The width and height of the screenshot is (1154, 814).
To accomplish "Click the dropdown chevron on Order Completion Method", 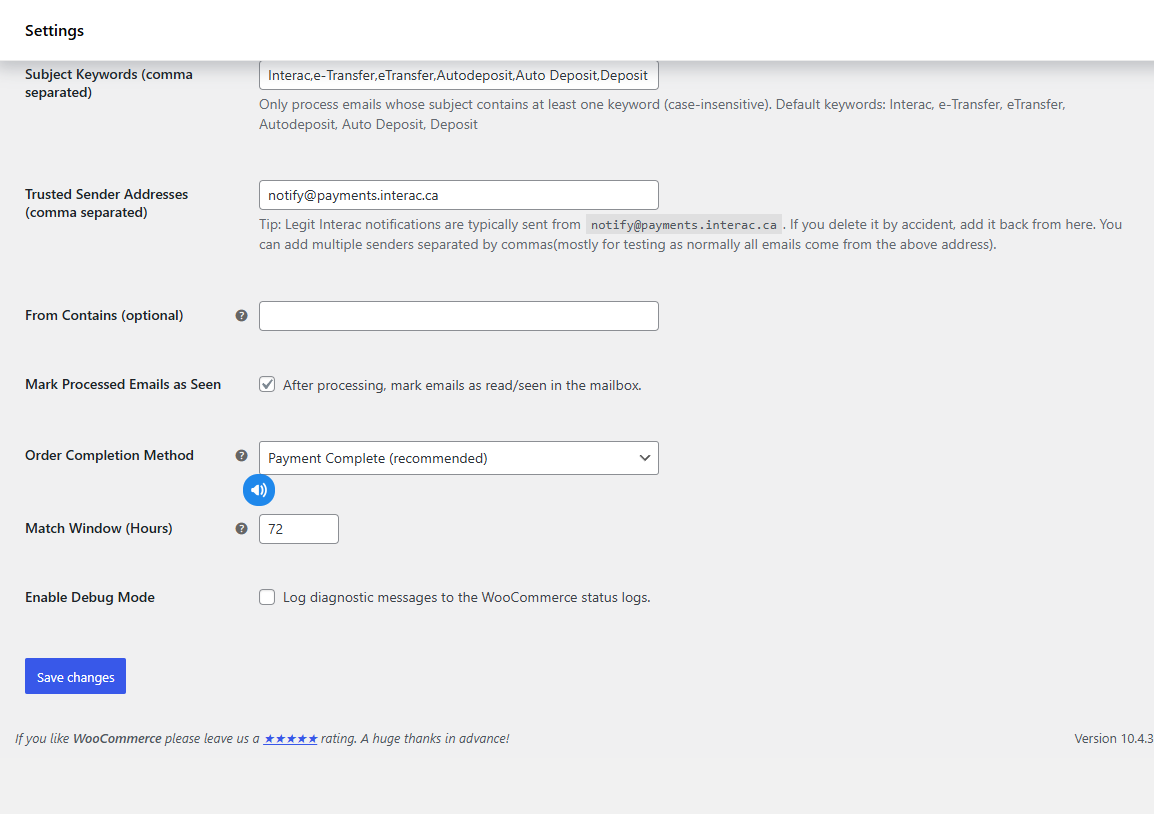I will (x=644, y=457).
